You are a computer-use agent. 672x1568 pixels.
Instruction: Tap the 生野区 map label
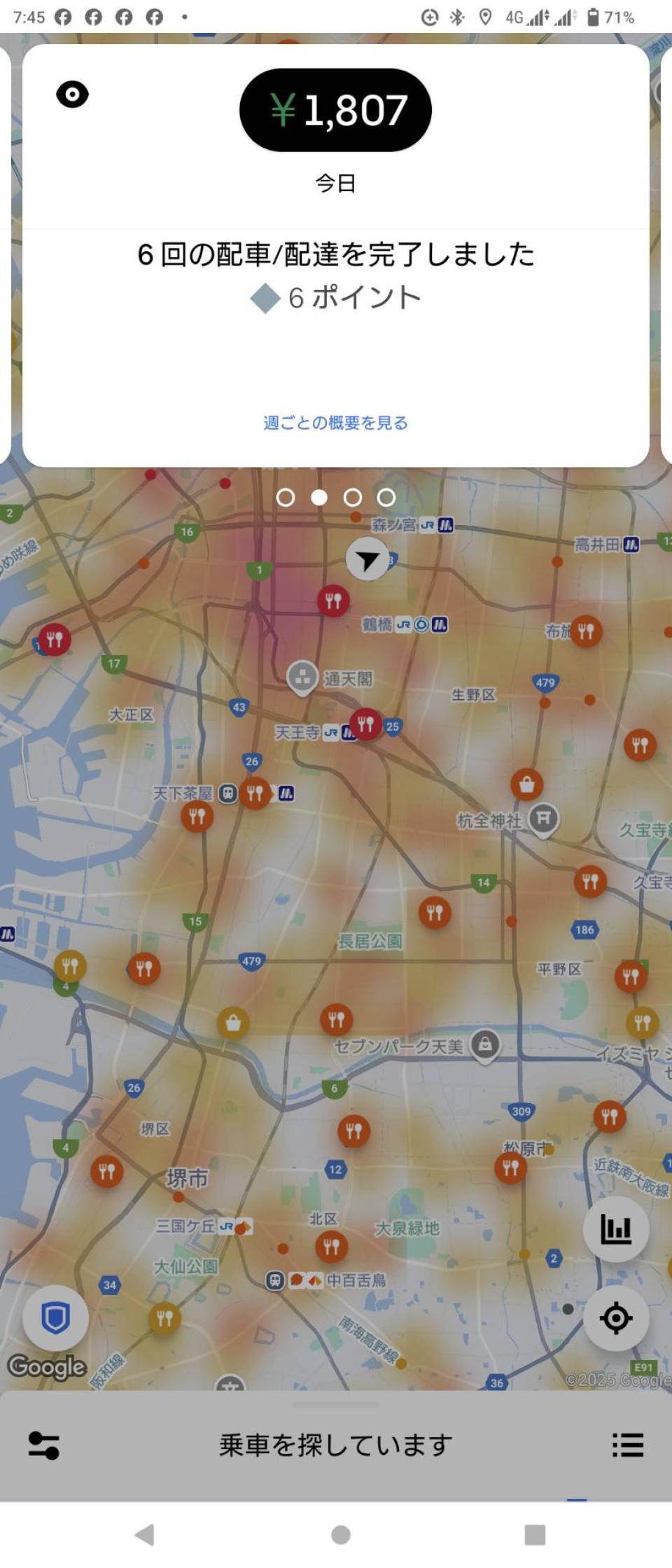[x=473, y=694]
